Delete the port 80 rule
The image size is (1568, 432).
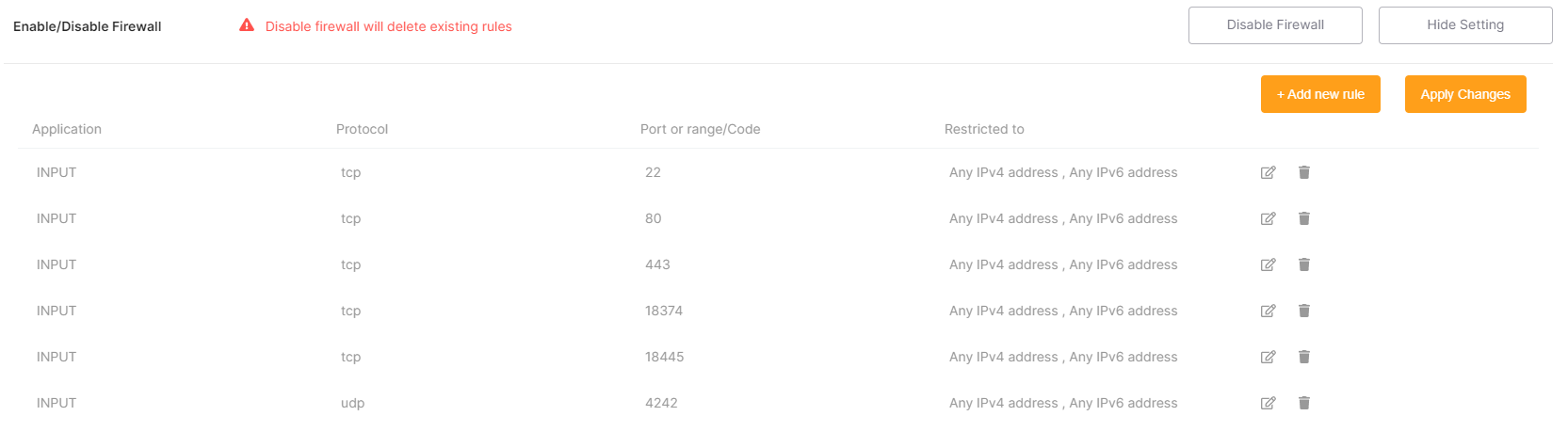tap(1304, 218)
